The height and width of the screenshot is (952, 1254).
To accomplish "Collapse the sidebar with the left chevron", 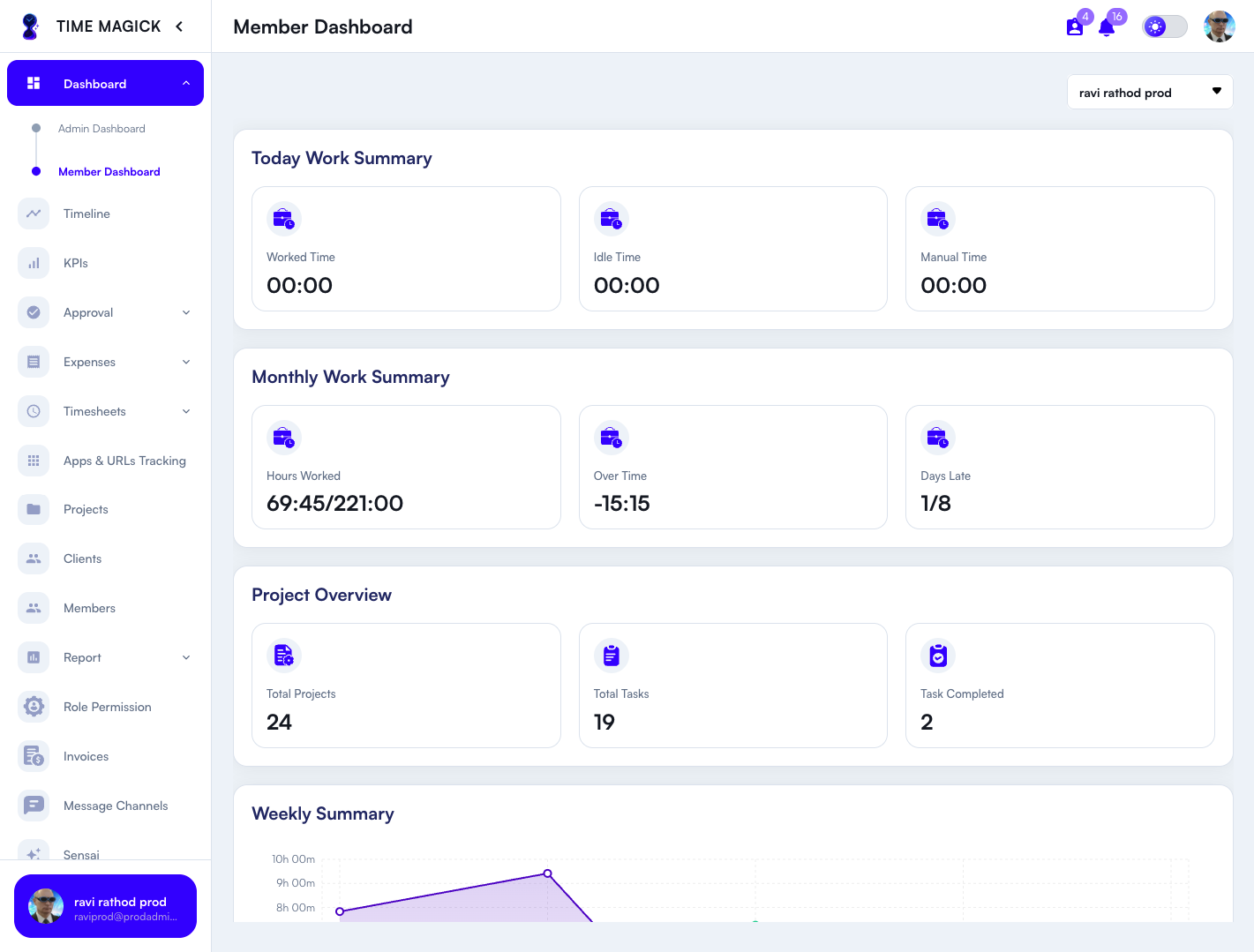I will pos(179,26).
